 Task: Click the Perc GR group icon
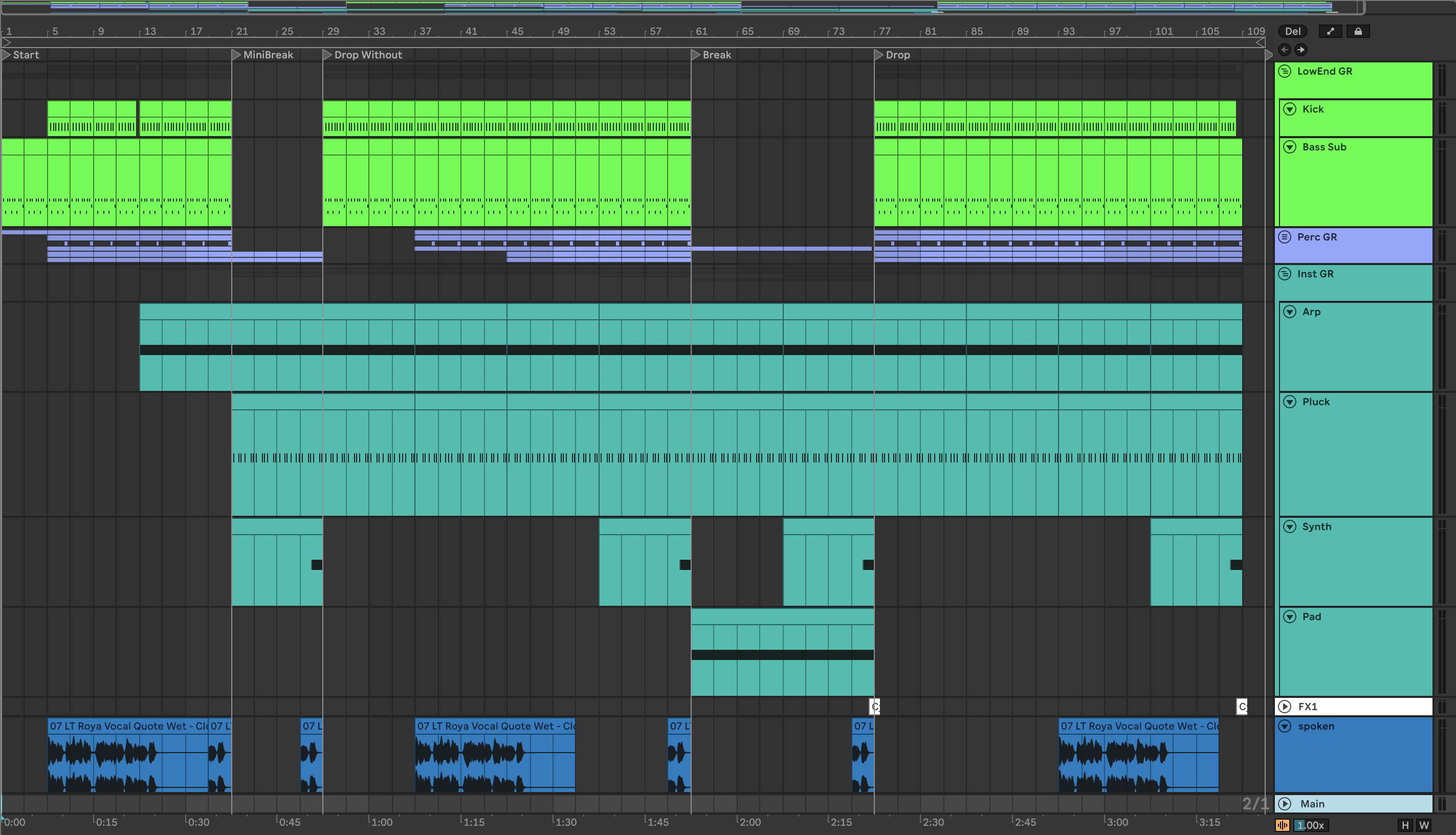click(x=1285, y=237)
